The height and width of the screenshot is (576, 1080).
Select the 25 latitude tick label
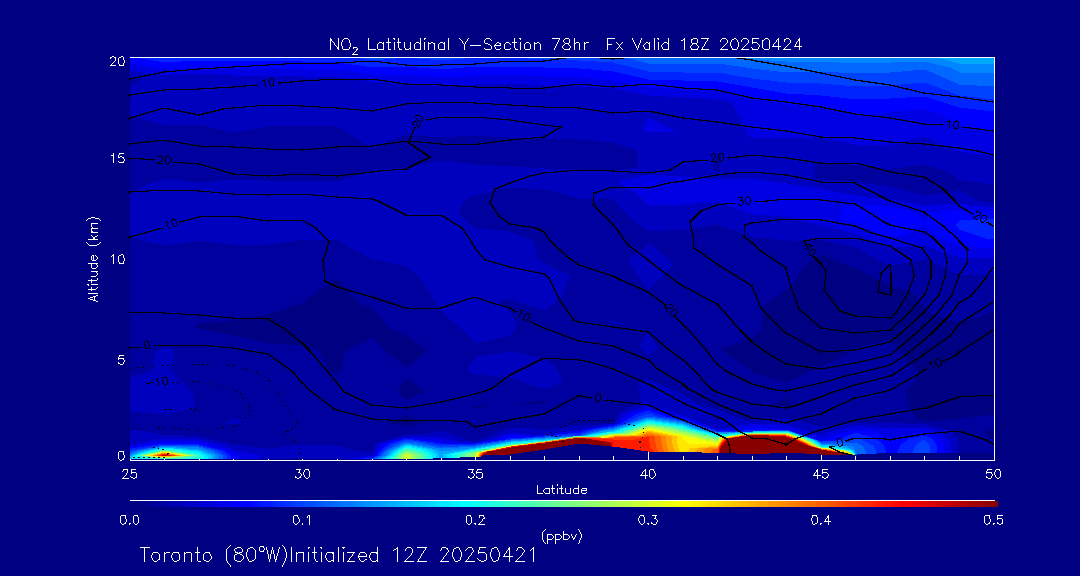click(x=129, y=472)
